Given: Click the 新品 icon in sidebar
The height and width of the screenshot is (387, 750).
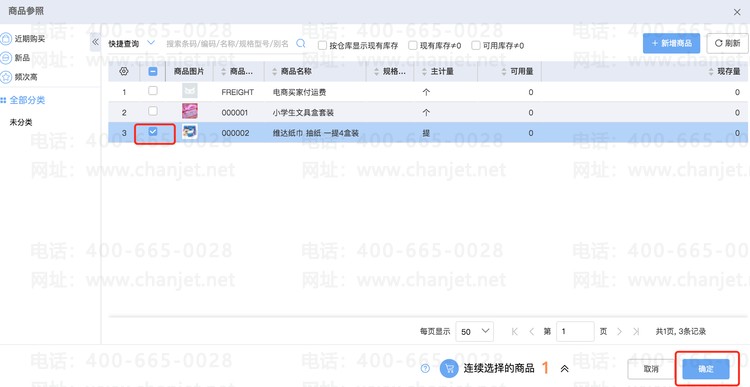Looking at the screenshot, I should click(6, 57).
